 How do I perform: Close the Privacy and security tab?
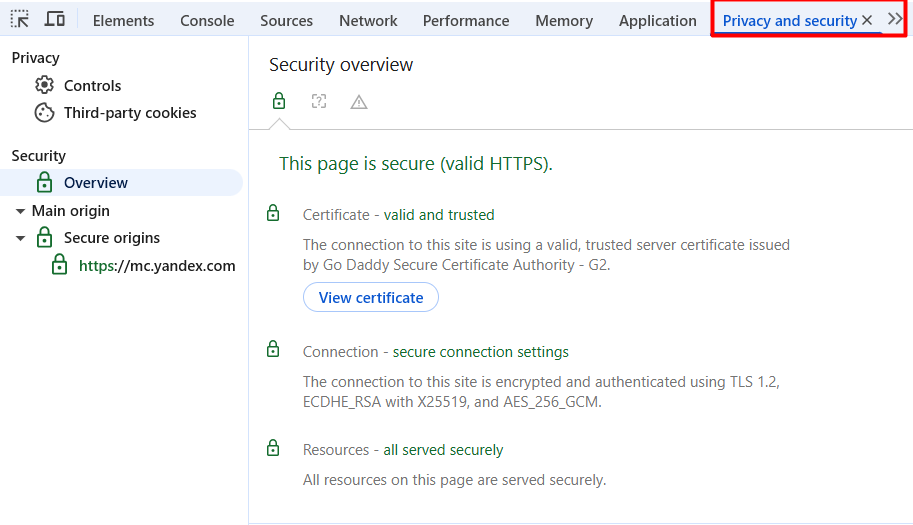(867, 20)
